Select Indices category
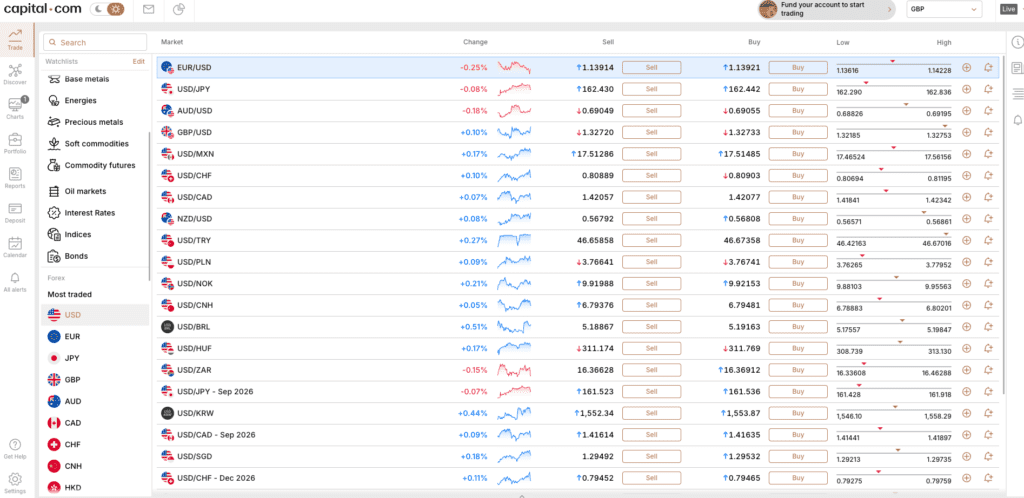1024x498 pixels. pyautogui.click(x=78, y=234)
